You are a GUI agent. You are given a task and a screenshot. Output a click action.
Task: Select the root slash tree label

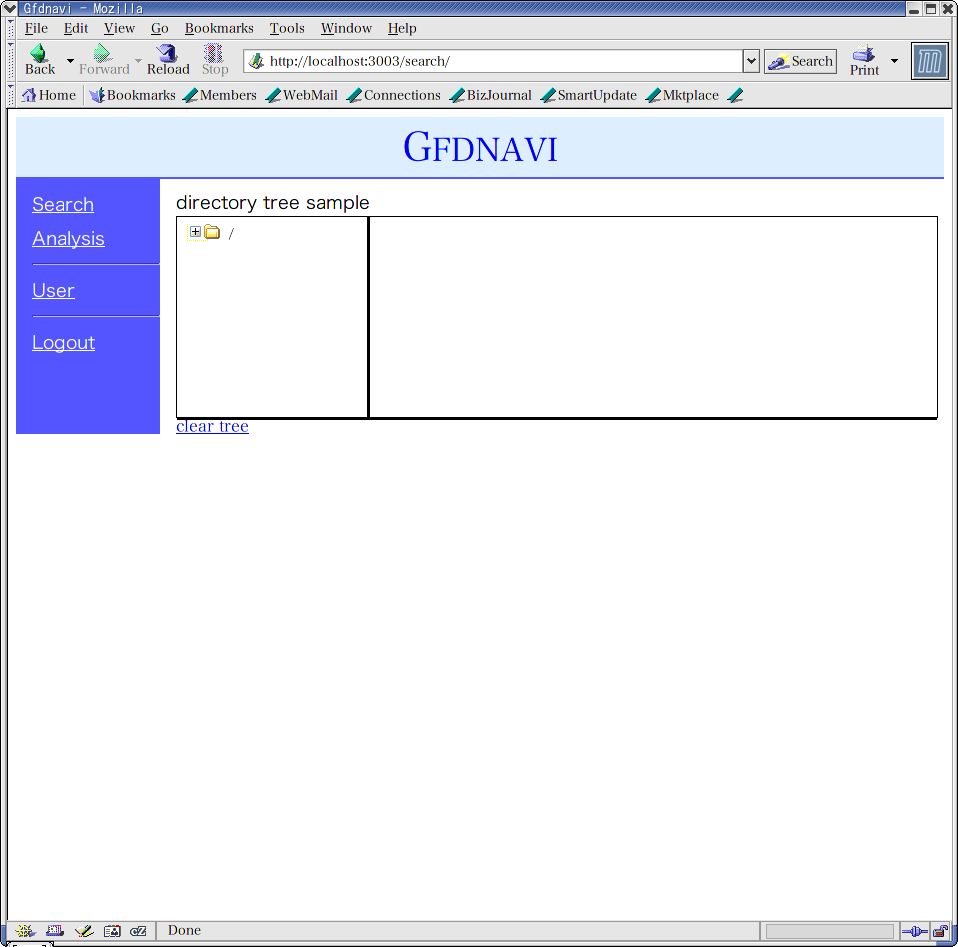pyautogui.click(x=231, y=233)
